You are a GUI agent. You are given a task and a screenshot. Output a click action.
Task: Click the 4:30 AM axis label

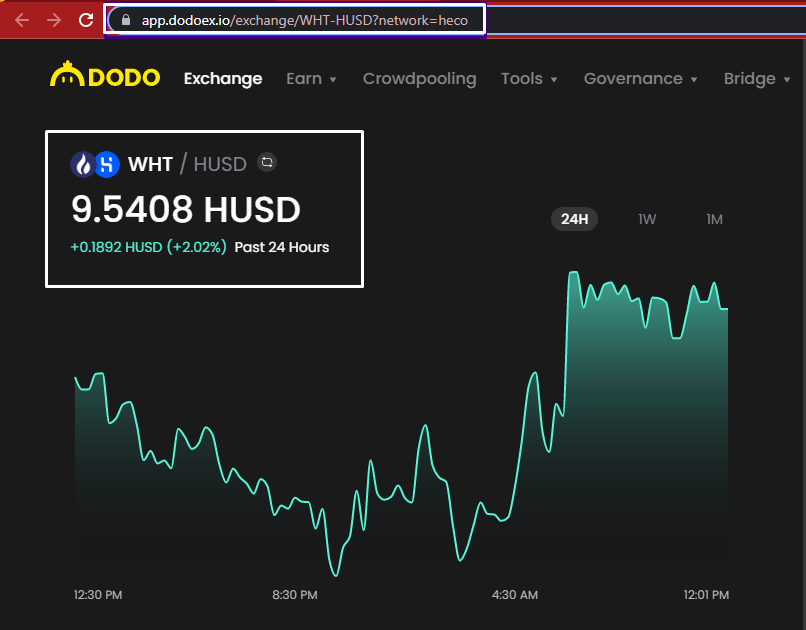(515, 595)
